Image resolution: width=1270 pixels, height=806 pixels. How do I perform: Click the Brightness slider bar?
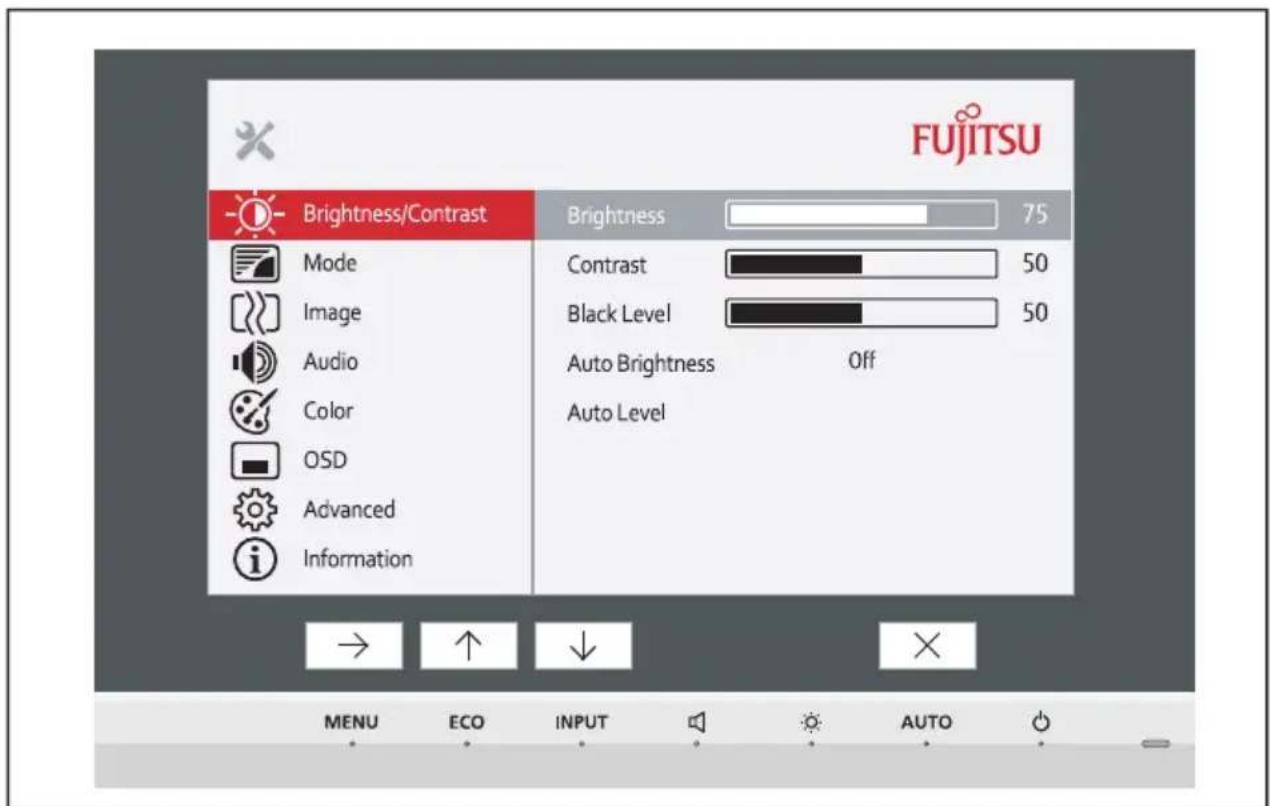point(862,215)
